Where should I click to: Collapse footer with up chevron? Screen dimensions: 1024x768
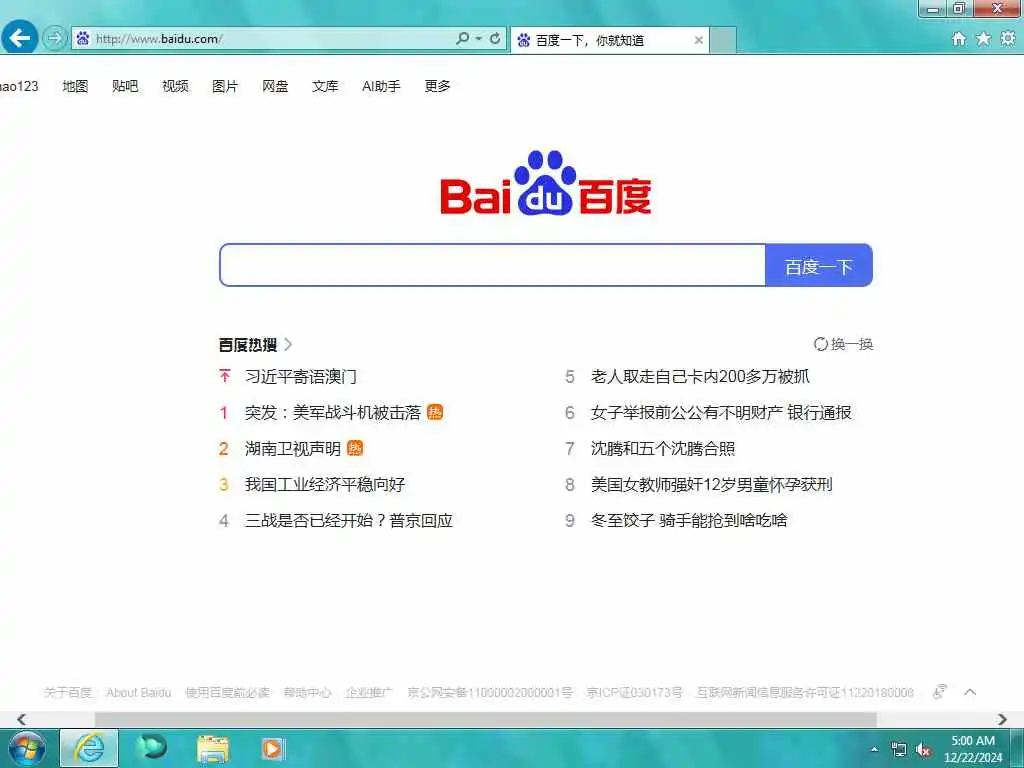tap(970, 692)
